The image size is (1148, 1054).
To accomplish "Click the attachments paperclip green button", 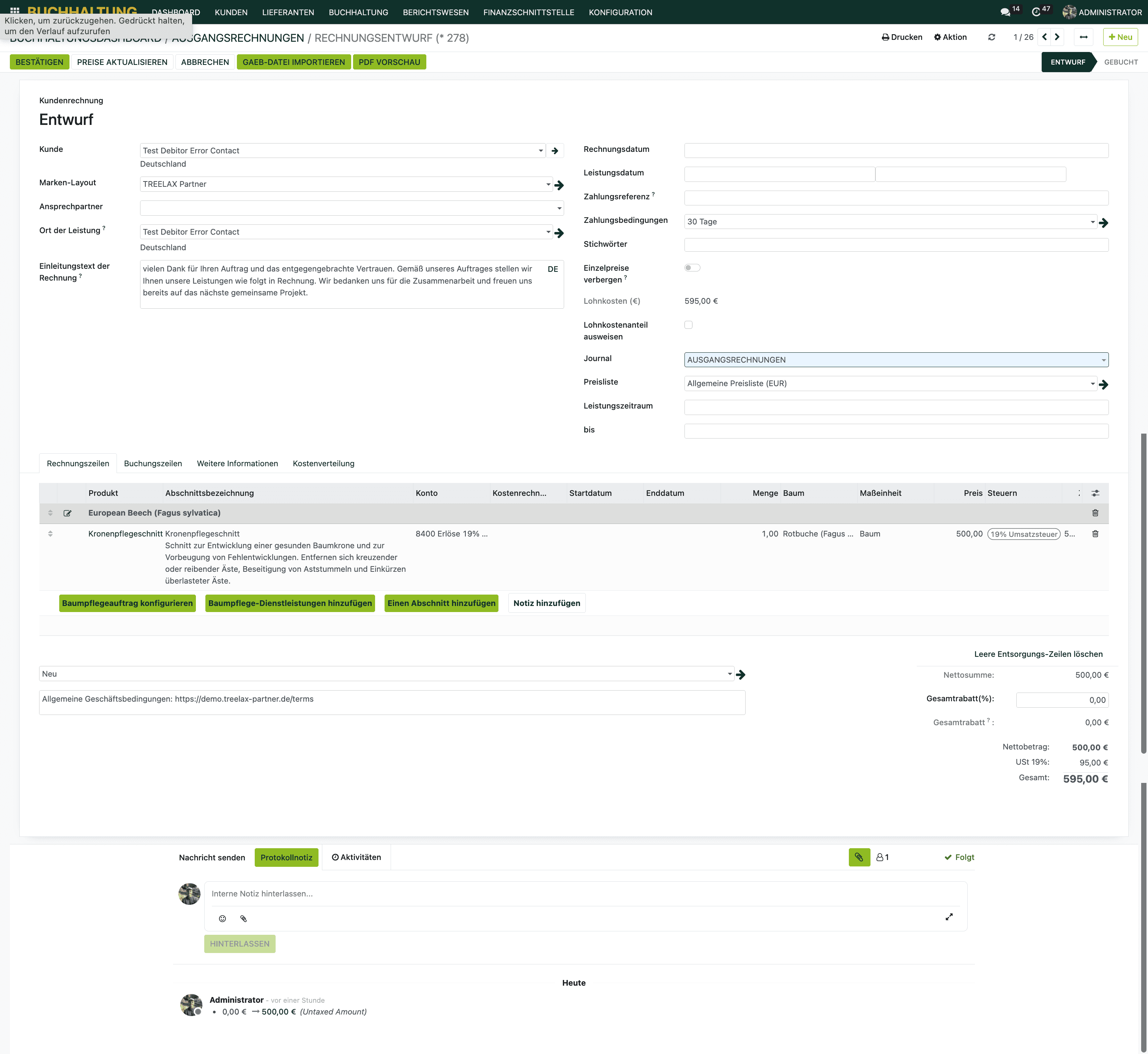I will click(x=859, y=857).
